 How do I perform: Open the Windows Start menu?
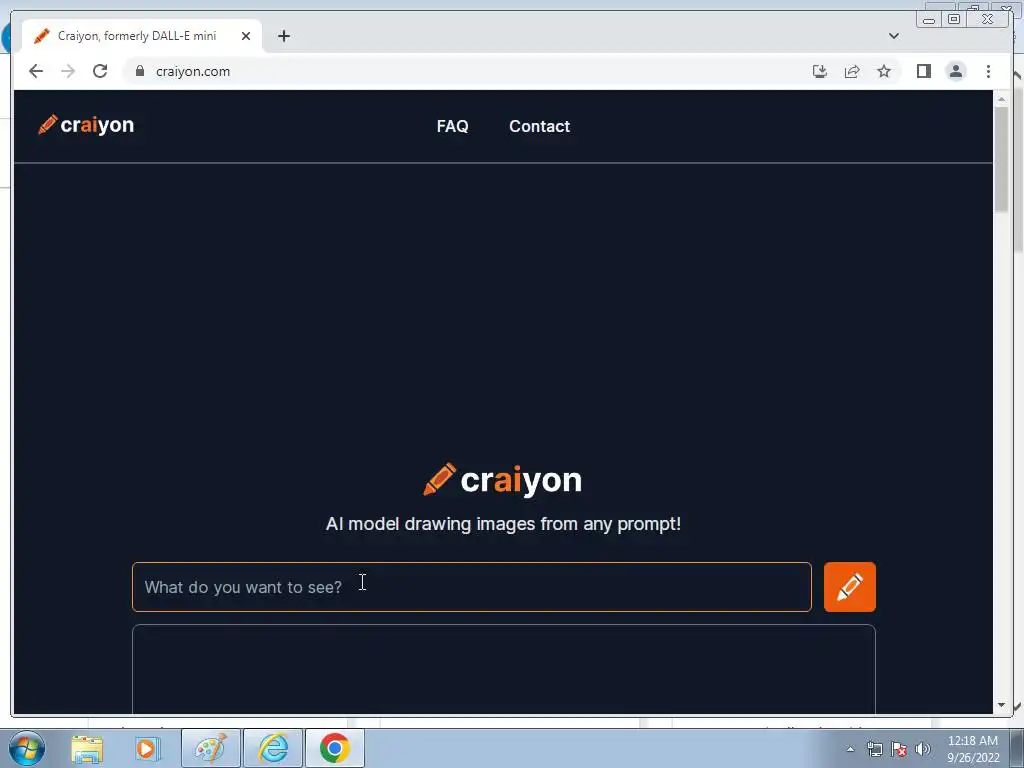26,748
